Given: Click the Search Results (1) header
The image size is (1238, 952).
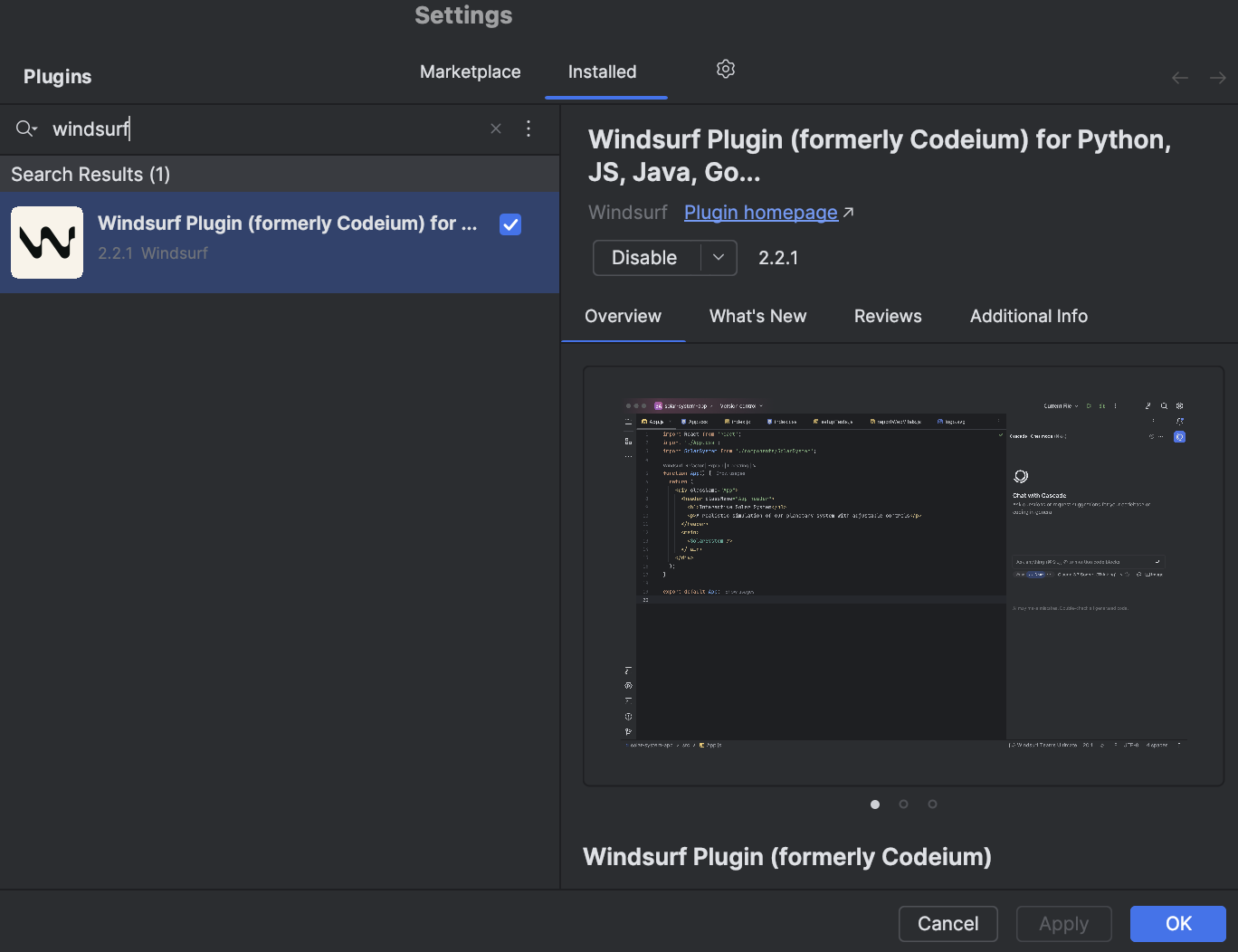Looking at the screenshot, I should [x=90, y=175].
